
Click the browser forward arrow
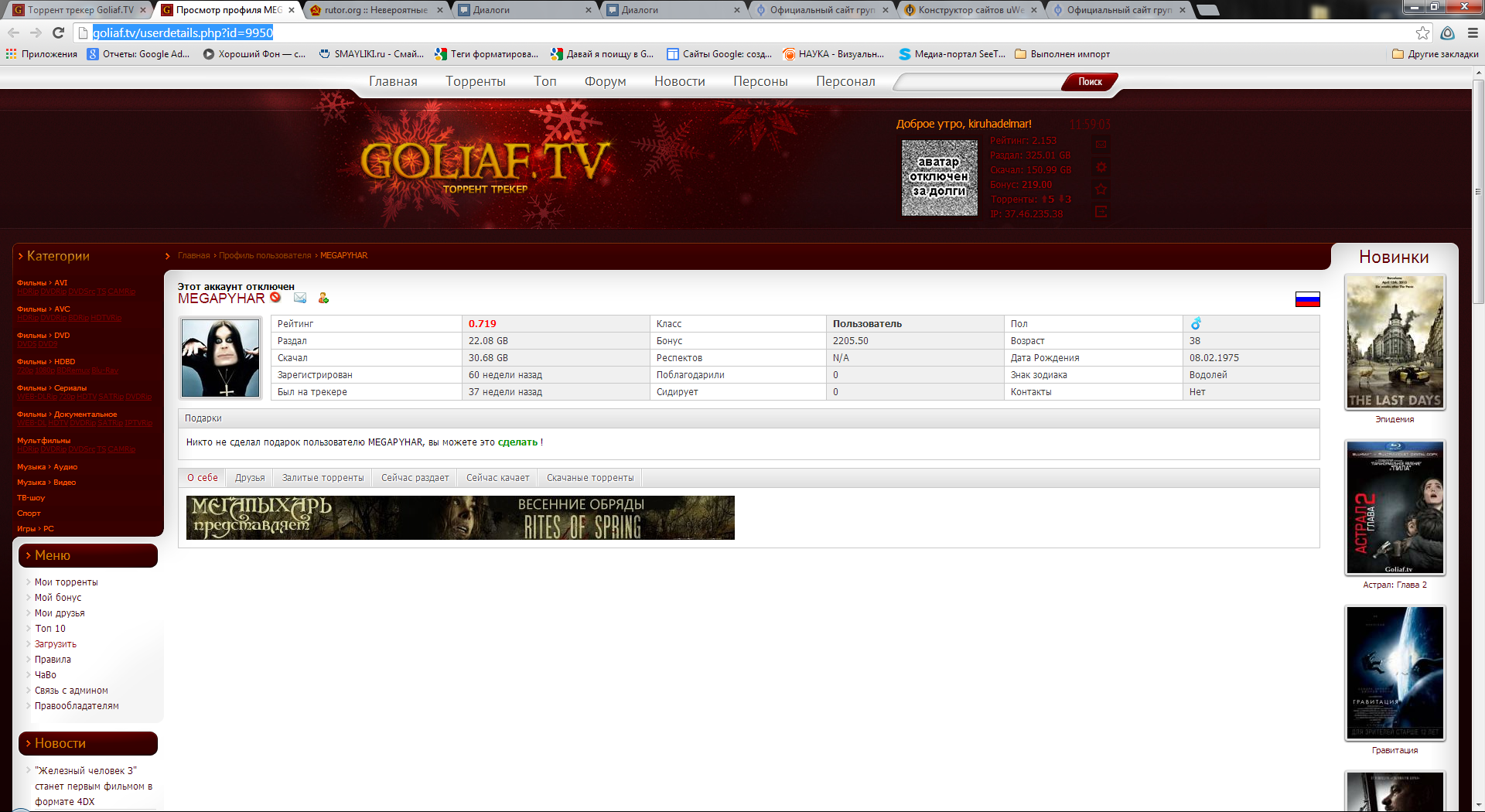point(36,32)
